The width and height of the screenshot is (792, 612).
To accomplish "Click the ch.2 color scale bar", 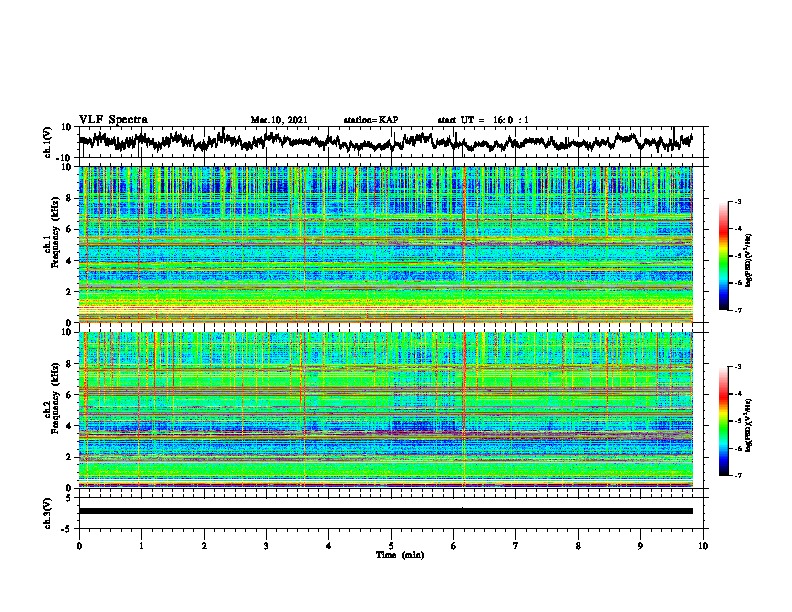I will click(x=723, y=421).
